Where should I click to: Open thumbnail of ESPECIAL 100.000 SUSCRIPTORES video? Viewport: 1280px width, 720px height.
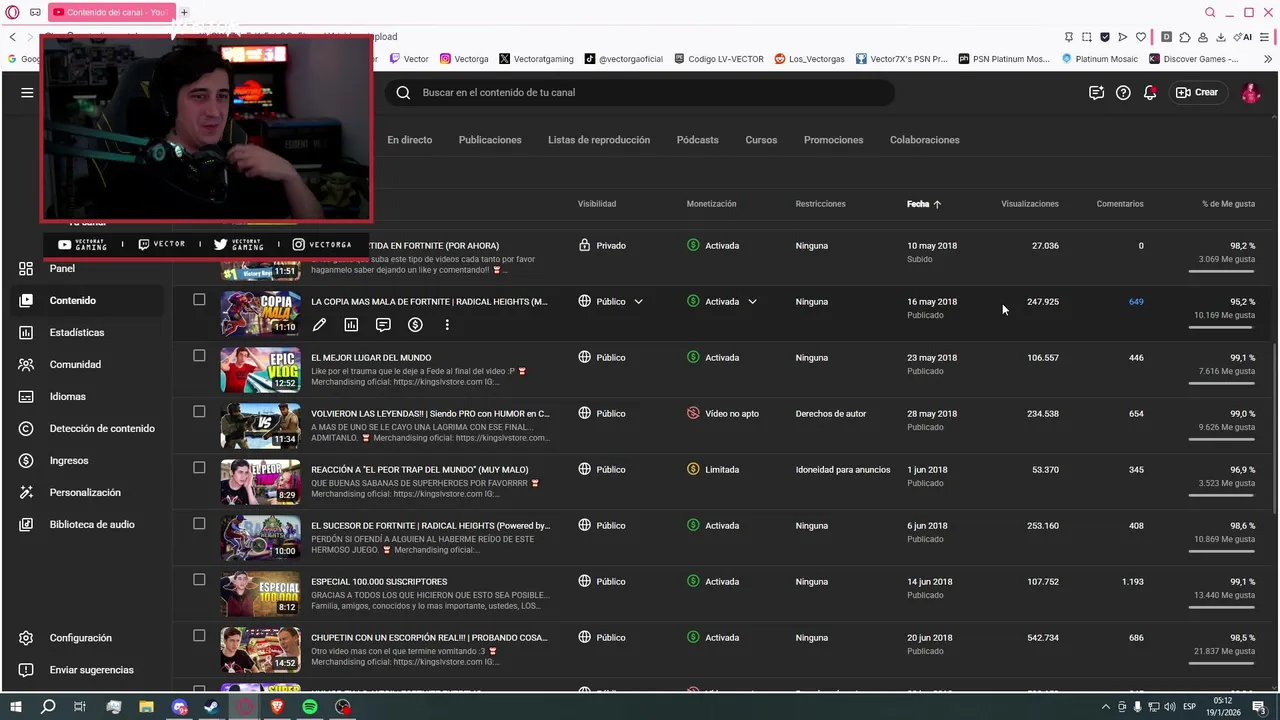260,593
